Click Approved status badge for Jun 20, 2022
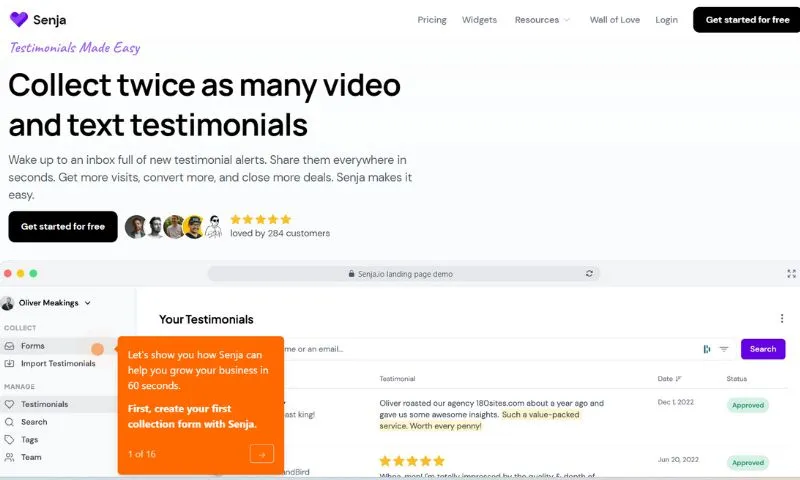Image resolution: width=800 pixels, height=480 pixels. coord(747,463)
